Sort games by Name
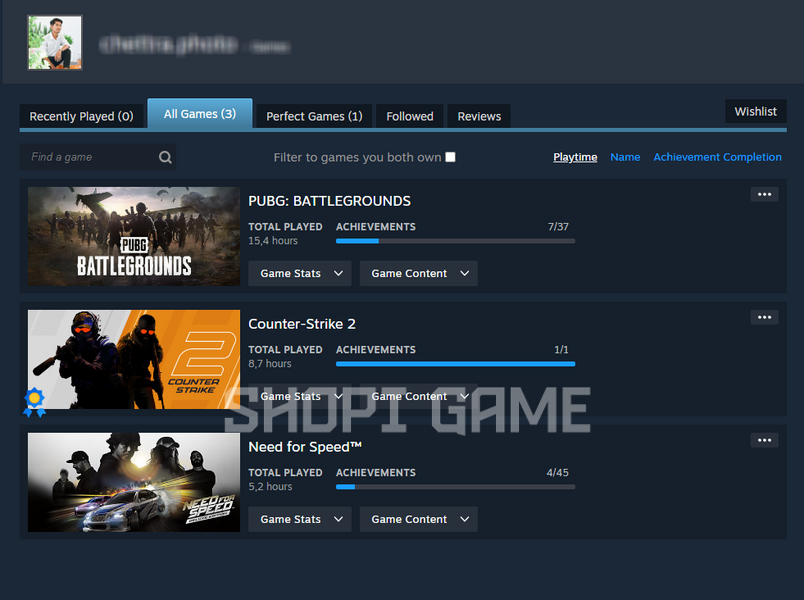The width and height of the screenshot is (804, 600). [625, 157]
